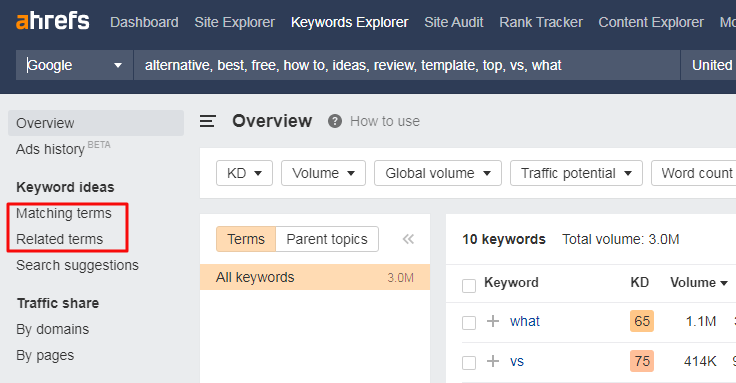This screenshot has width=736, height=383.
Task: Expand the KD filter dropdown
Action: [x=244, y=173]
